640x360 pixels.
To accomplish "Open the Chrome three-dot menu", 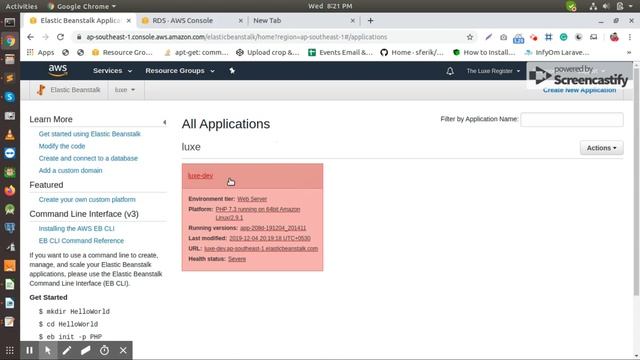I will tap(630, 37).
